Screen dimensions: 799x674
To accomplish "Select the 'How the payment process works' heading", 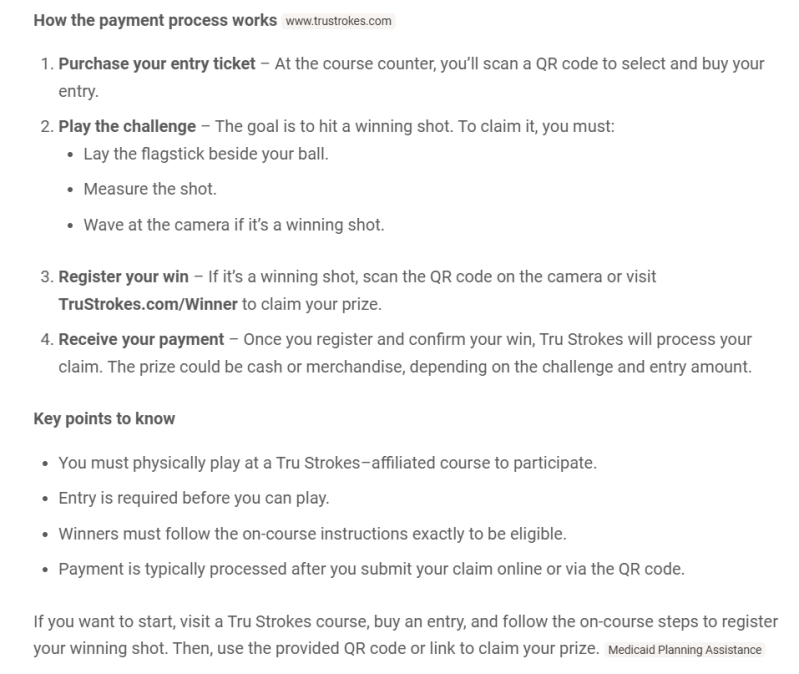I will (x=155, y=20).
